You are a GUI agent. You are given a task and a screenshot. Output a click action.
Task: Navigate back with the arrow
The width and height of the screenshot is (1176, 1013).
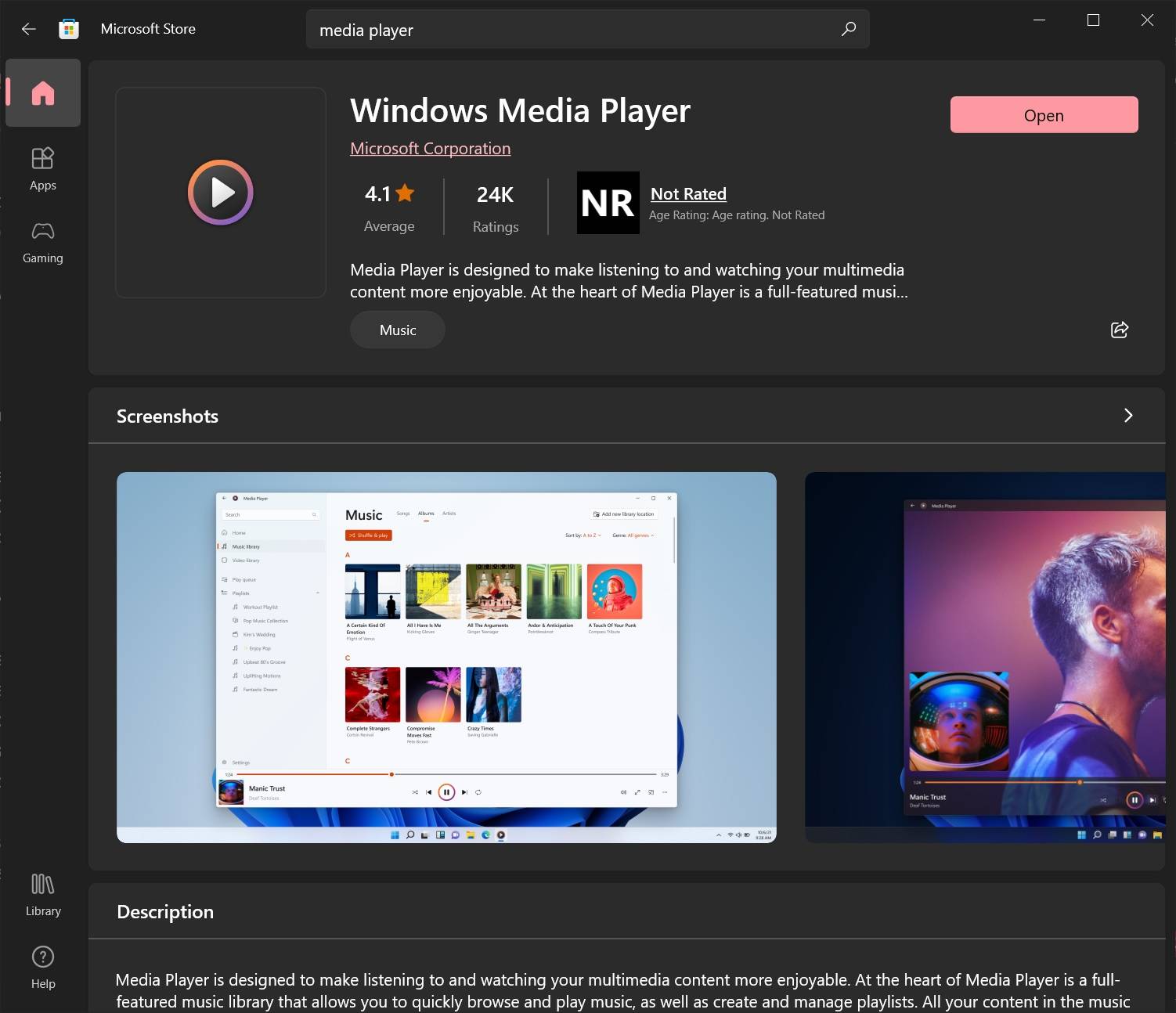(28, 28)
